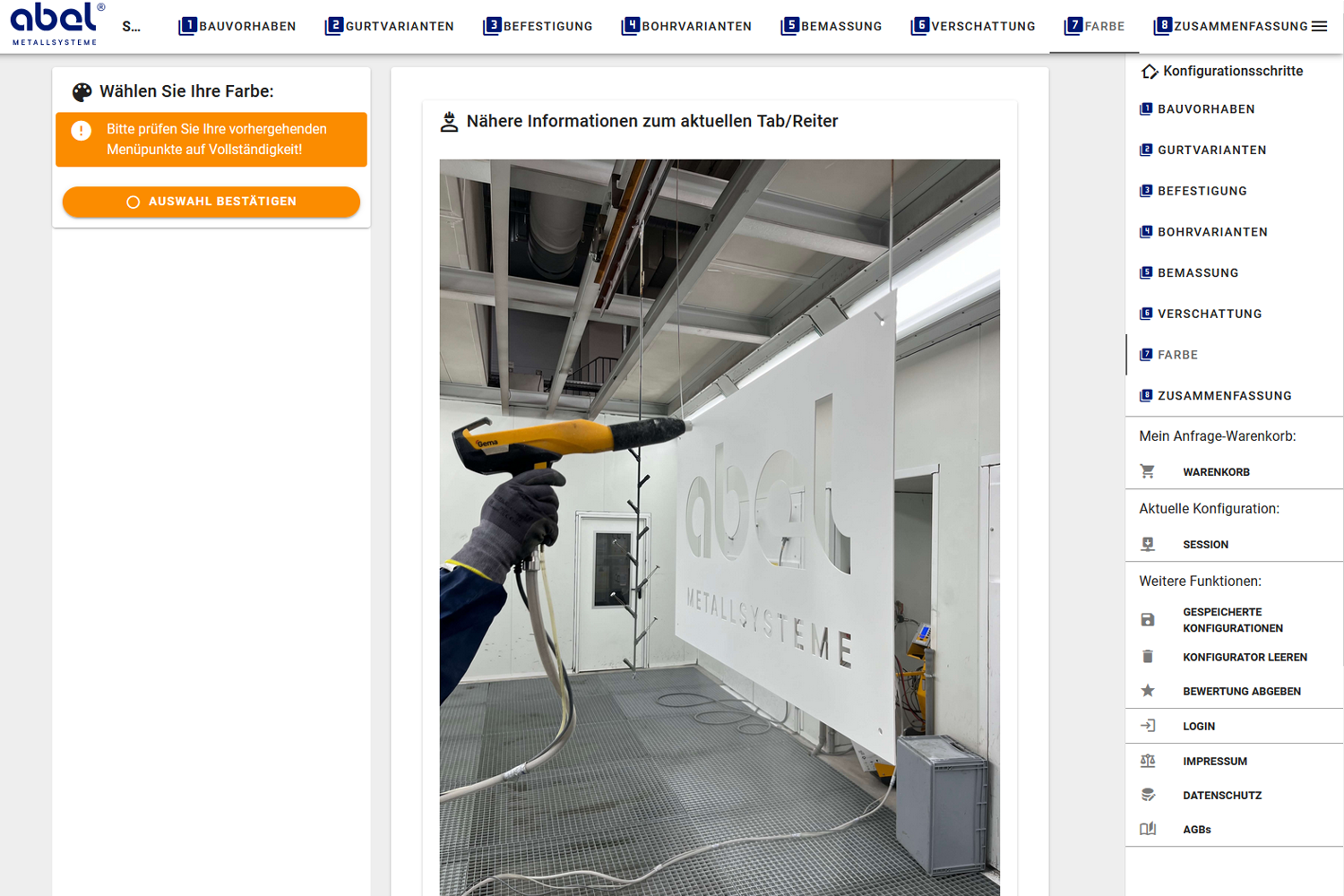The image size is (1344, 896).
Task: Open the powder coating photo
Action: pos(719,527)
